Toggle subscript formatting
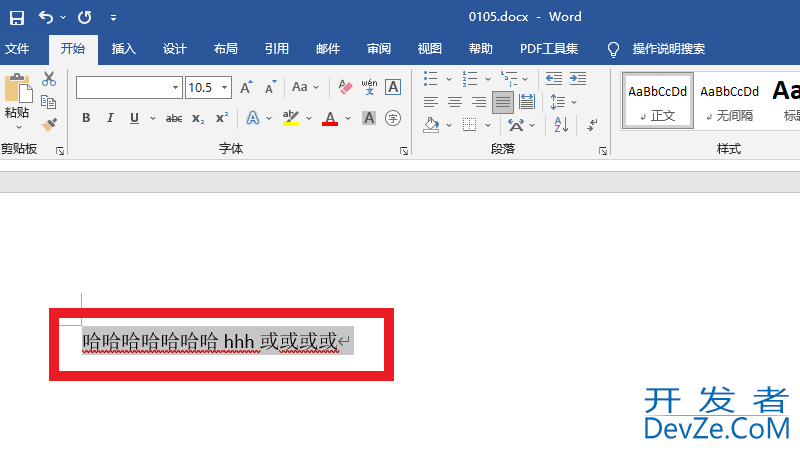Screen dimensions: 800x450 tap(198, 118)
